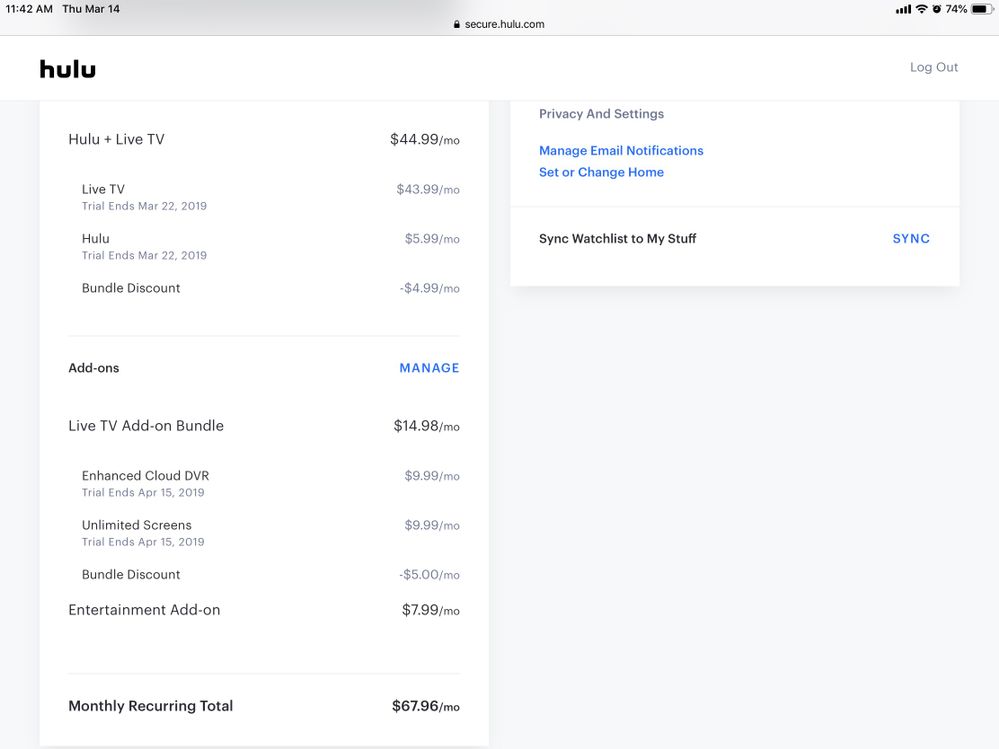
Task: Tap the alarm clock status icon
Action: tap(936, 9)
